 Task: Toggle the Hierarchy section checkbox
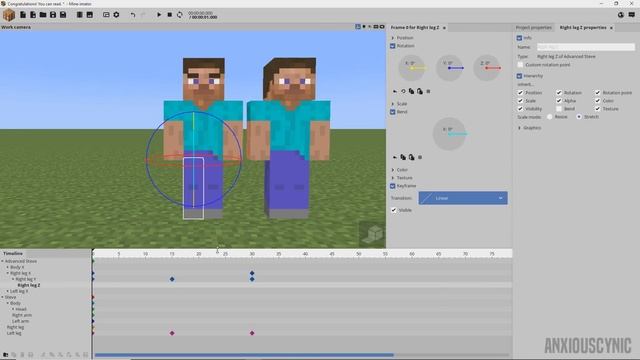(x=519, y=76)
